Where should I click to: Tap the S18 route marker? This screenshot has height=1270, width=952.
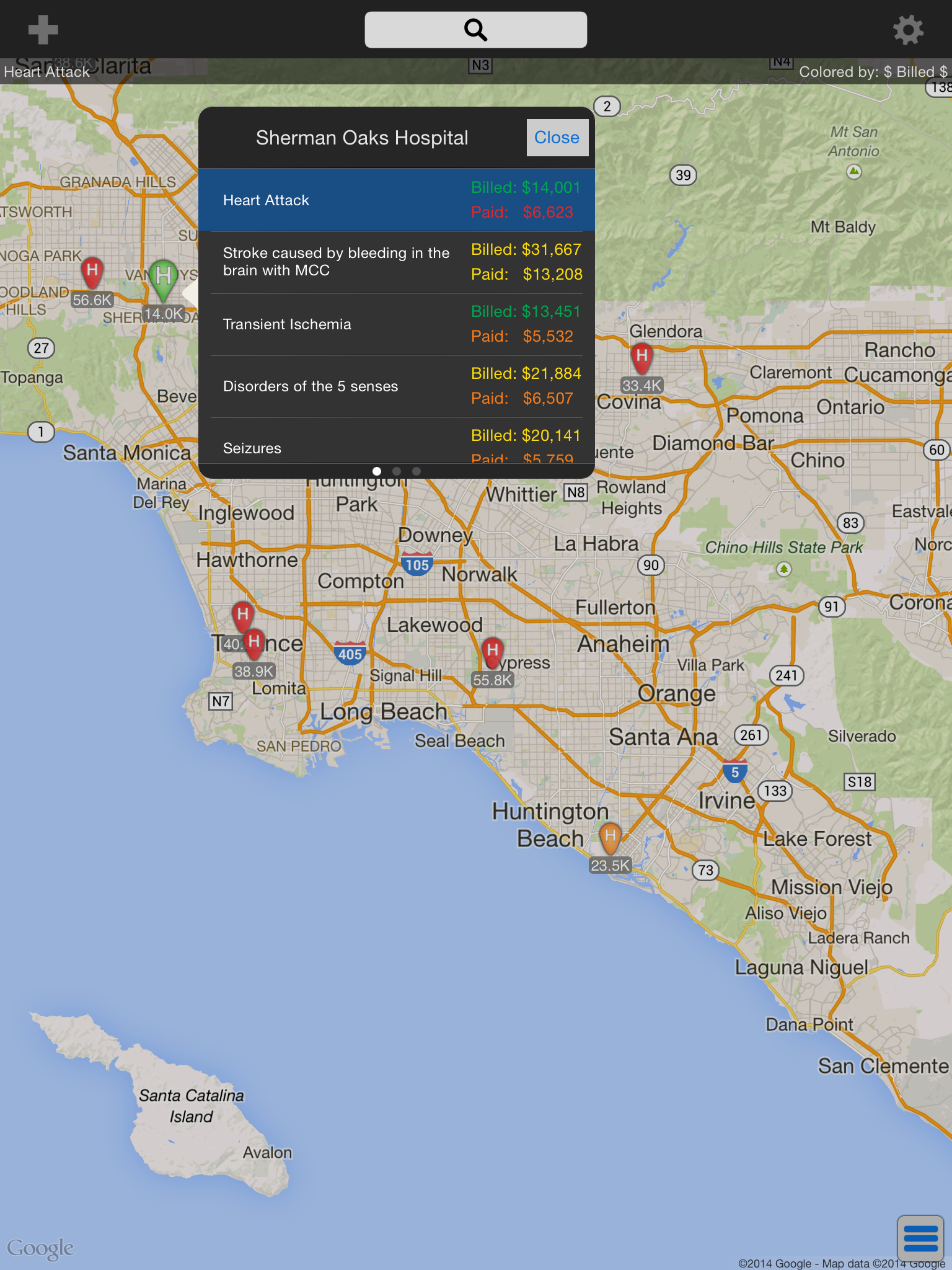(x=860, y=781)
